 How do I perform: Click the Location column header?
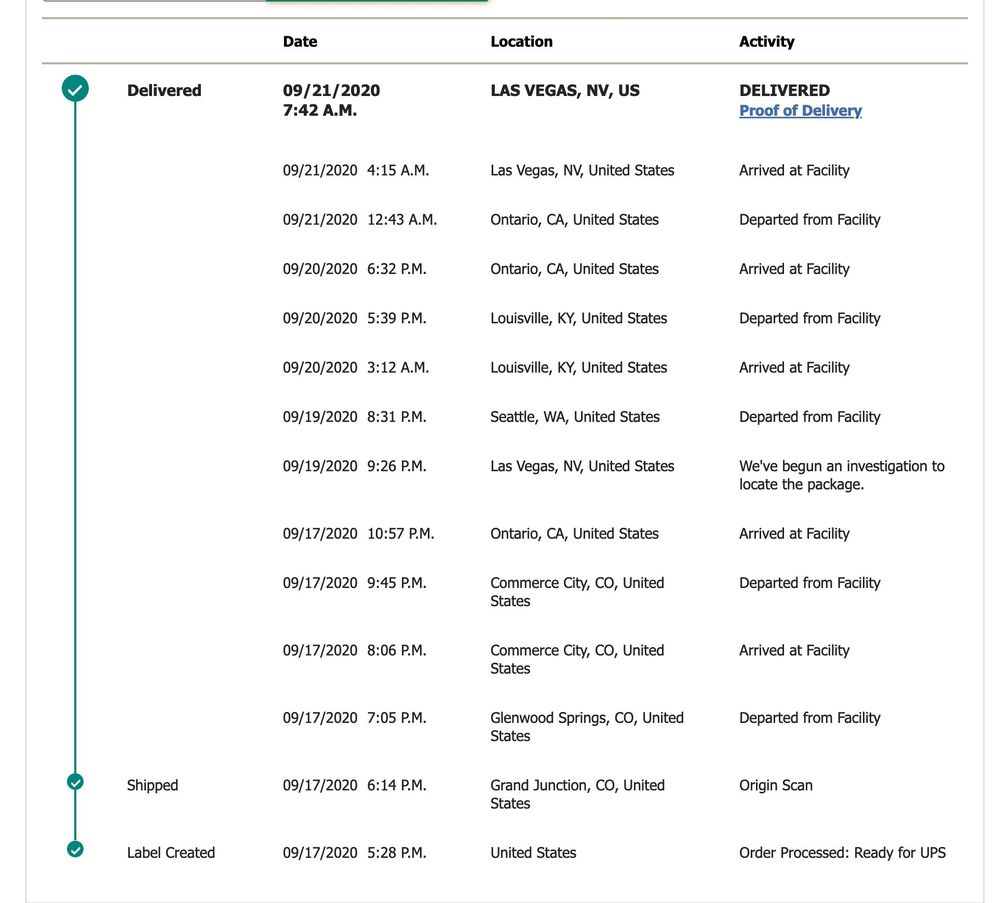pos(521,42)
